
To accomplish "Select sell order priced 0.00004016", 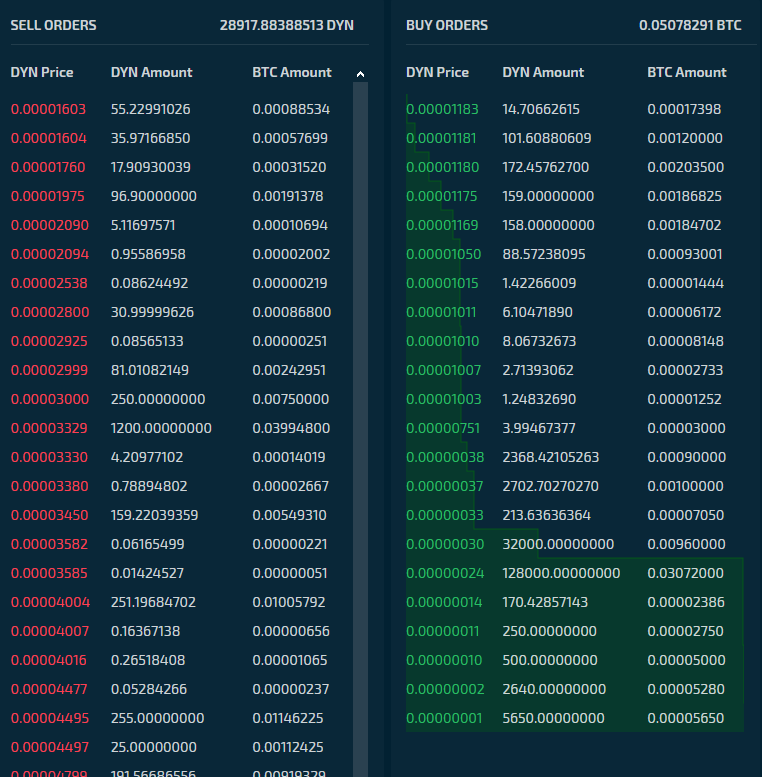I will point(182,660).
